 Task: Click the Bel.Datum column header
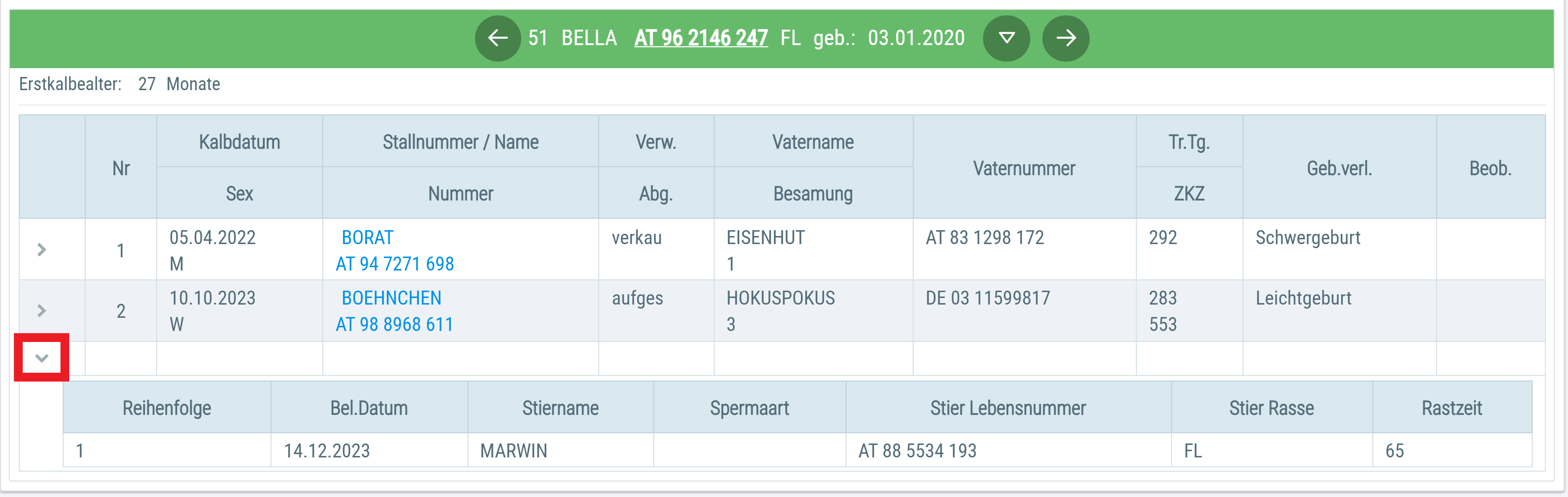[x=369, y=408]
